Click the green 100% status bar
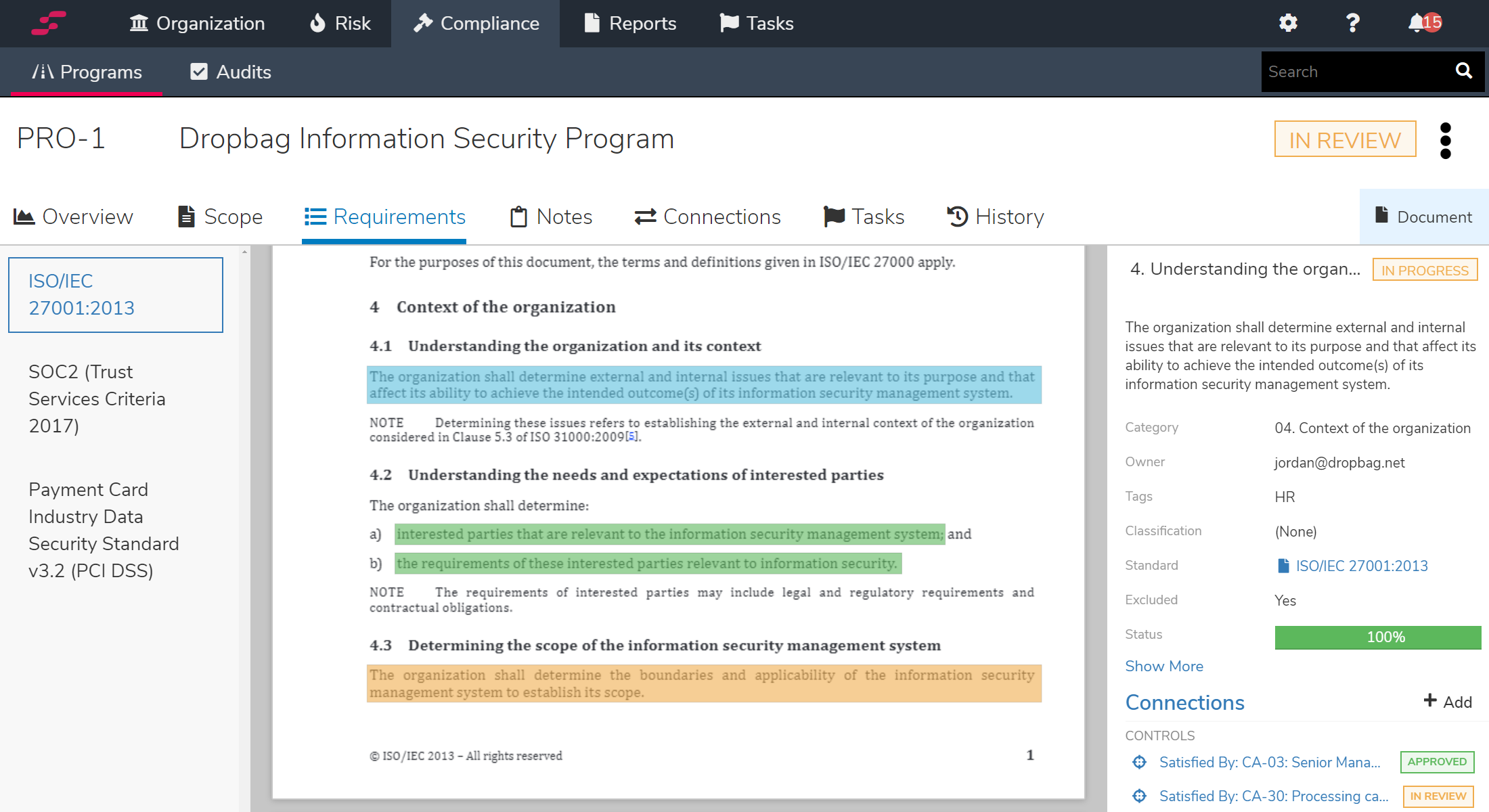This screenshot has height=812, width=1489. point(1378,637)
